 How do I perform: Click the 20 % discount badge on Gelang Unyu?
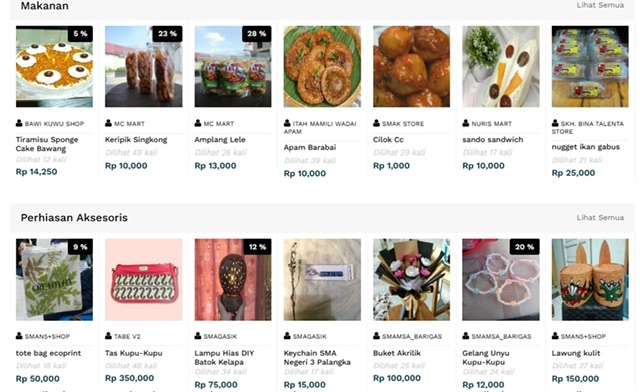pos(524,247)
